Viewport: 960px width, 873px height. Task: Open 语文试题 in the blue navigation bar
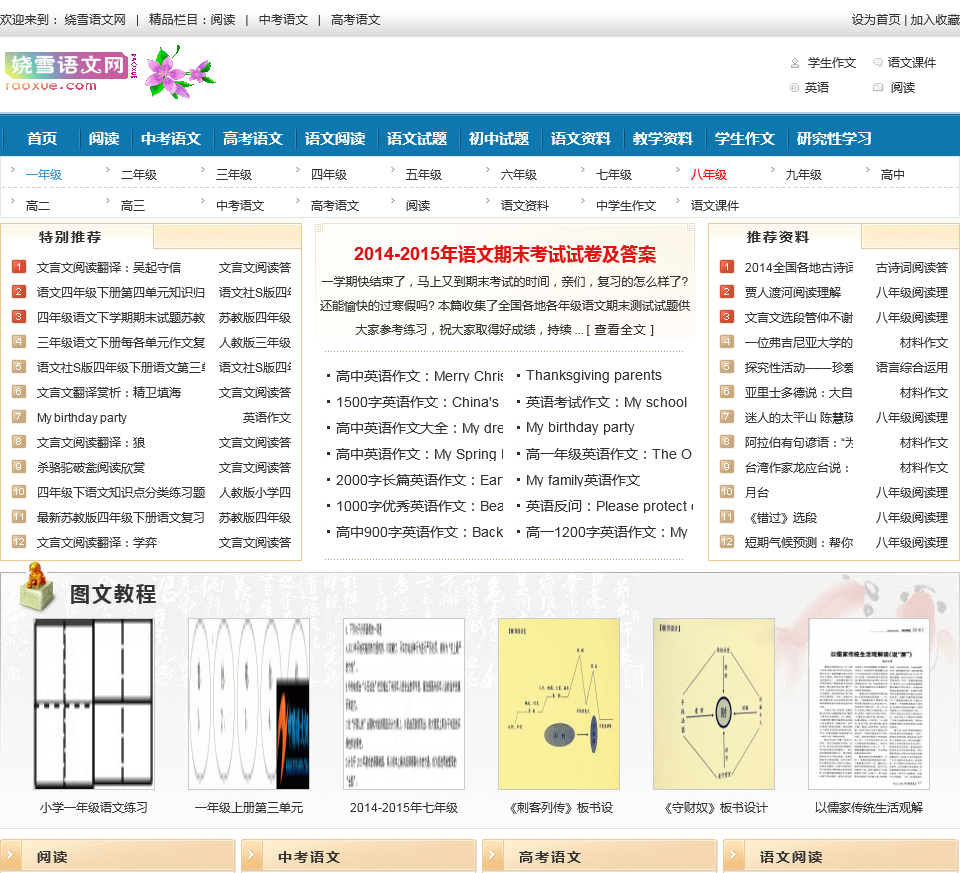click(417, 139)
